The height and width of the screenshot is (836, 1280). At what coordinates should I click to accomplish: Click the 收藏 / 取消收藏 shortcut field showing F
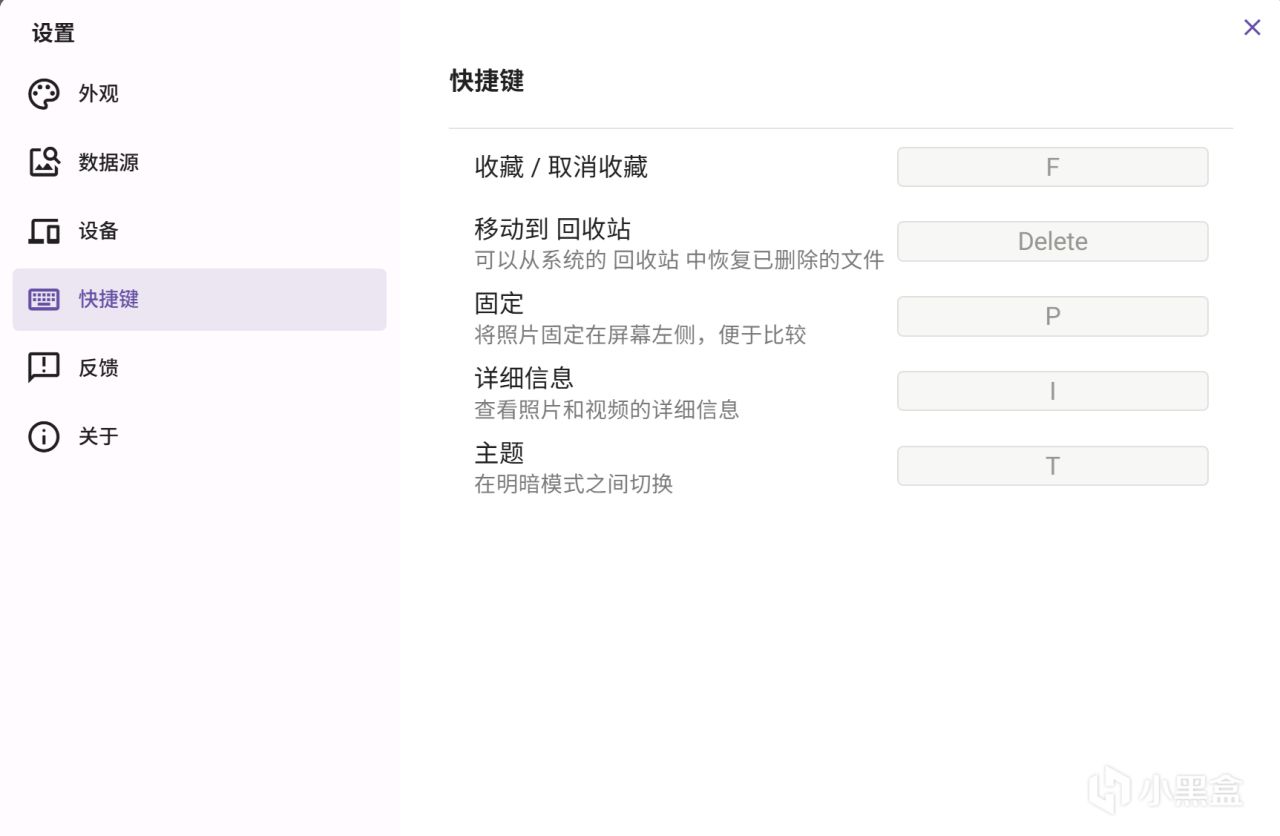[1052, 167]
